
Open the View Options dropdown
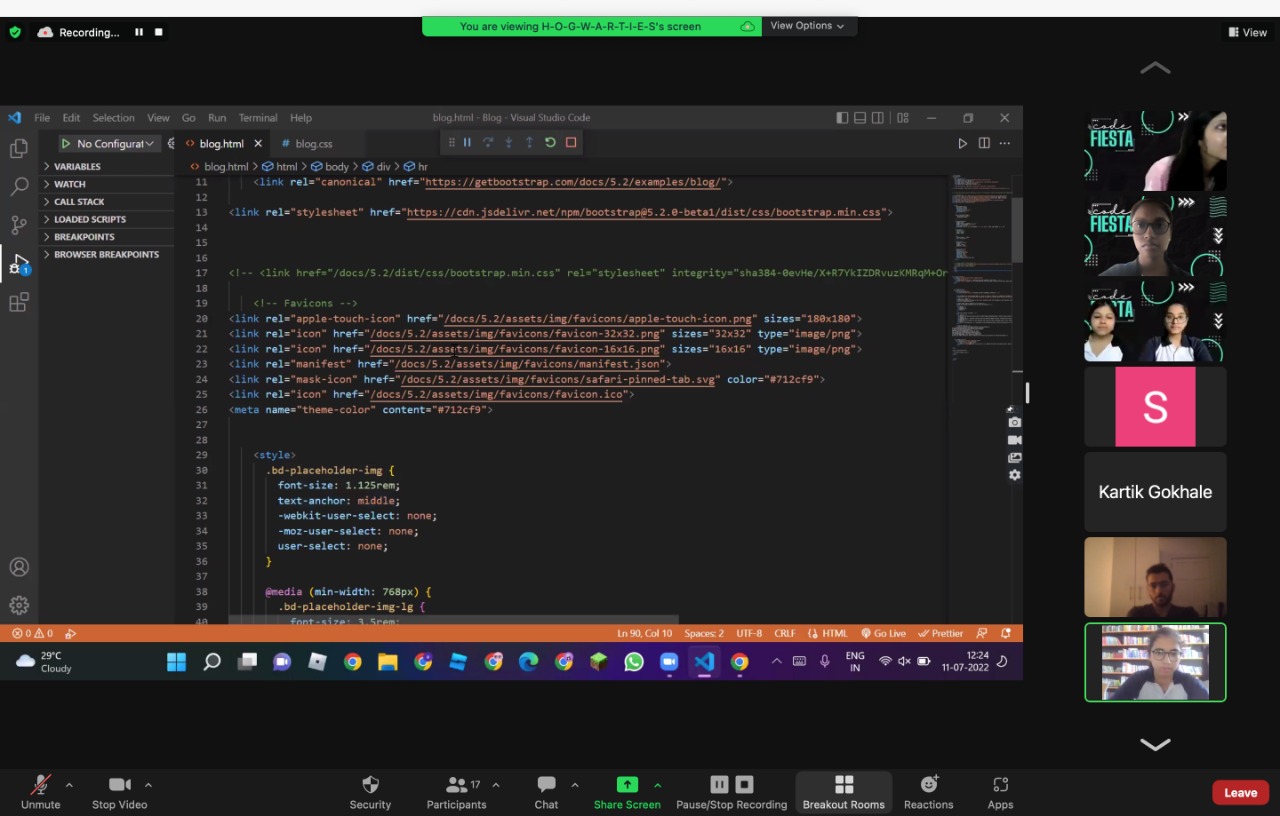(x=807, y=26)
